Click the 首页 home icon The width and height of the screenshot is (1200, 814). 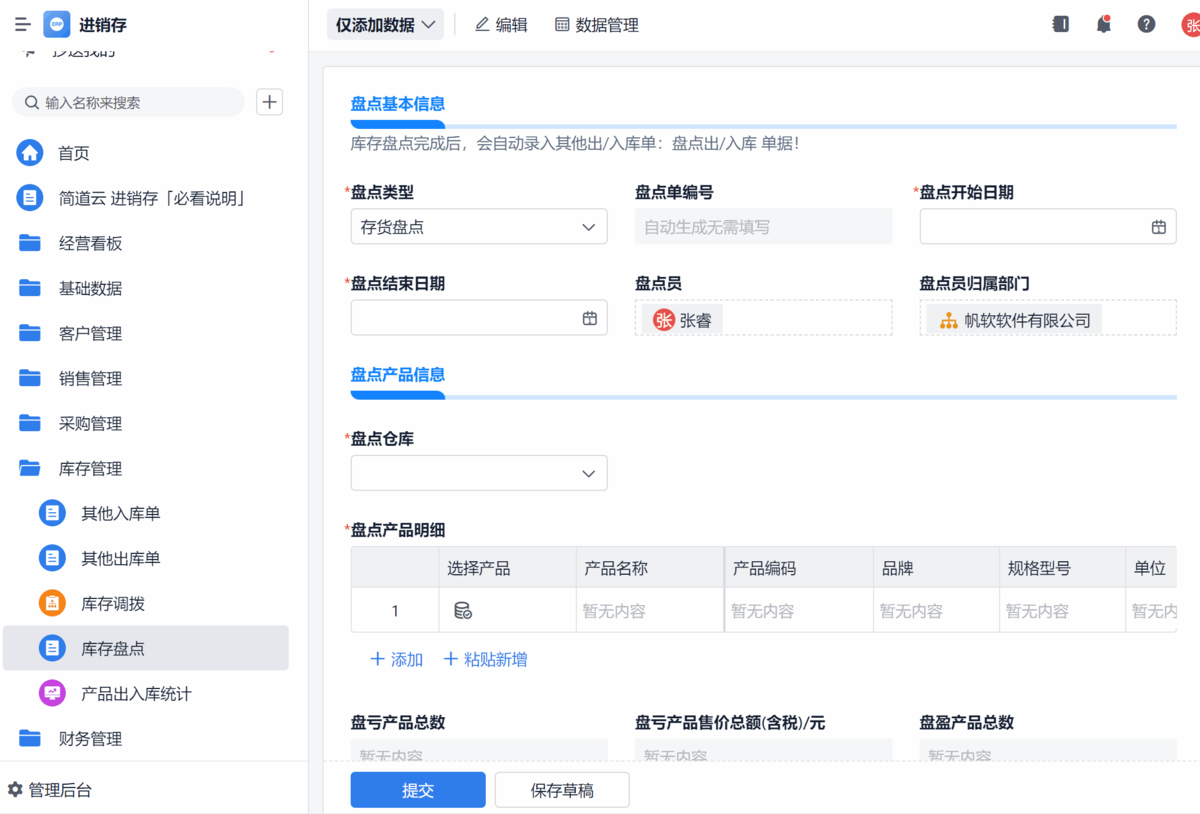pyautogui.click(x=30, y=153)
